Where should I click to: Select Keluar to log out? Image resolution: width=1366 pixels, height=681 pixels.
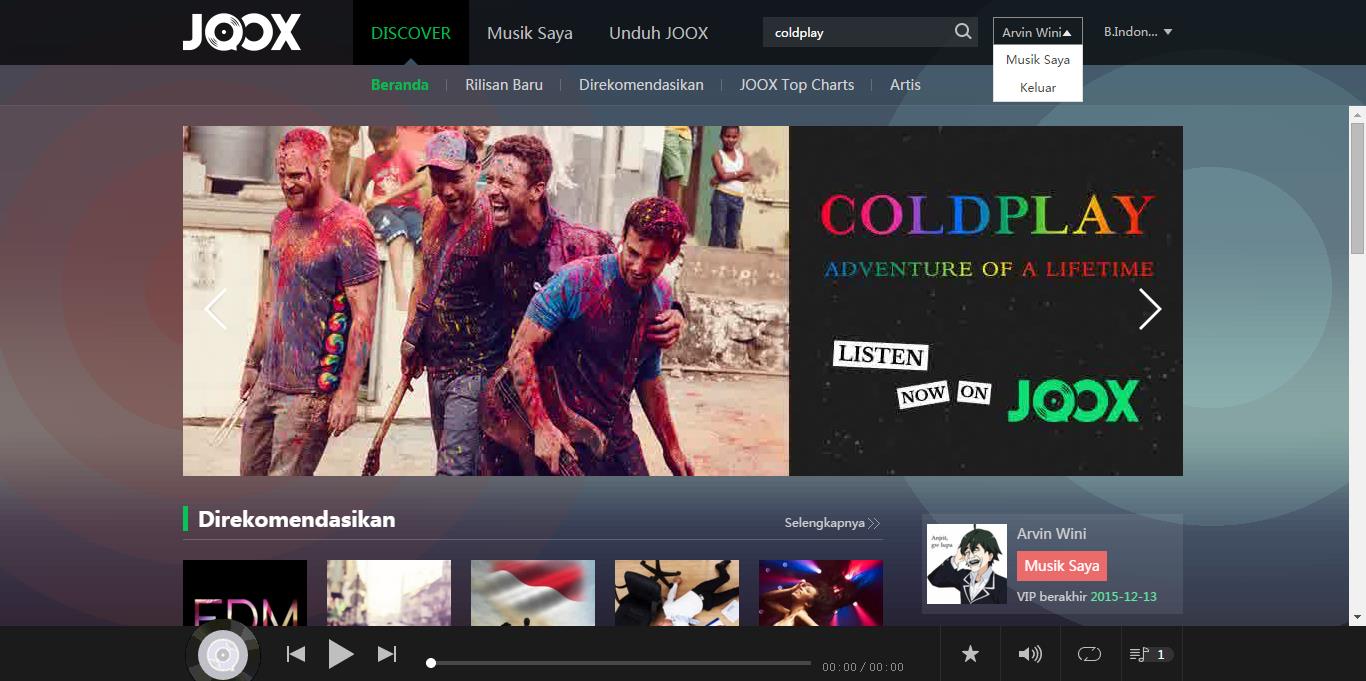1038,87
